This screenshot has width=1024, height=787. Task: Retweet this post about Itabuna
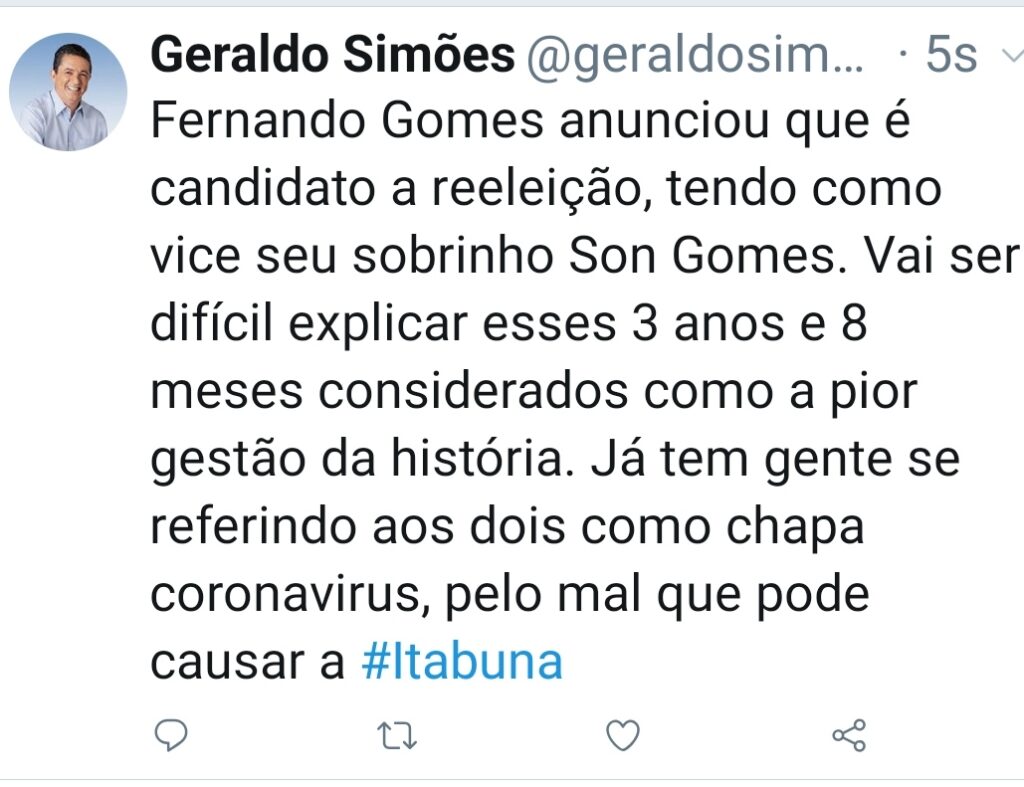[398, 737]
